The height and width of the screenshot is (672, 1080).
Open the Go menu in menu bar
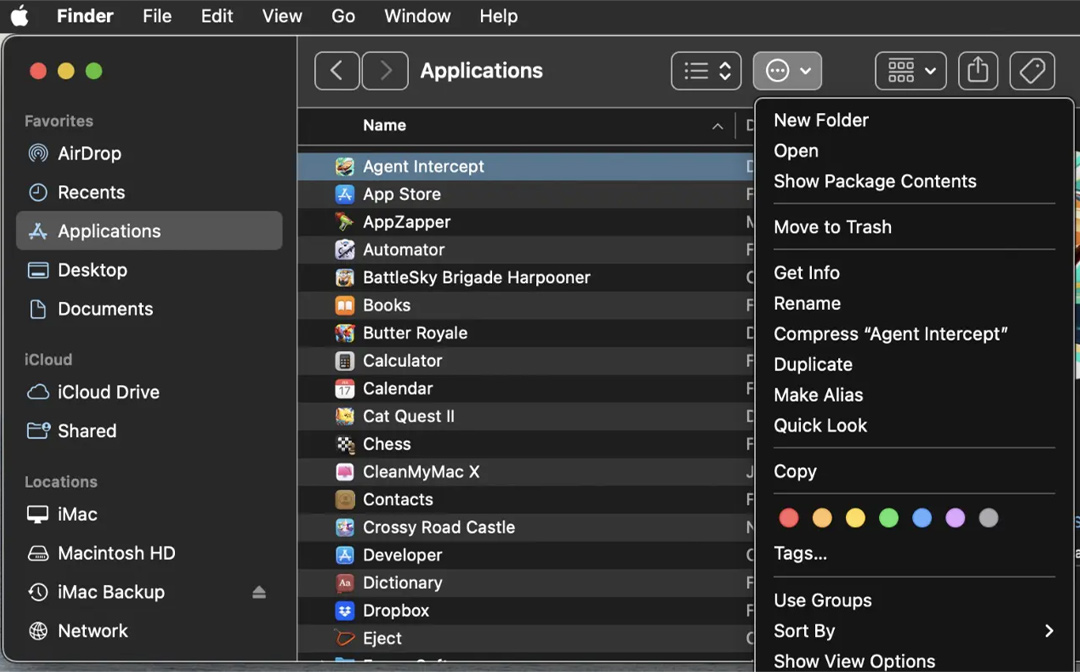coord(343,16)
